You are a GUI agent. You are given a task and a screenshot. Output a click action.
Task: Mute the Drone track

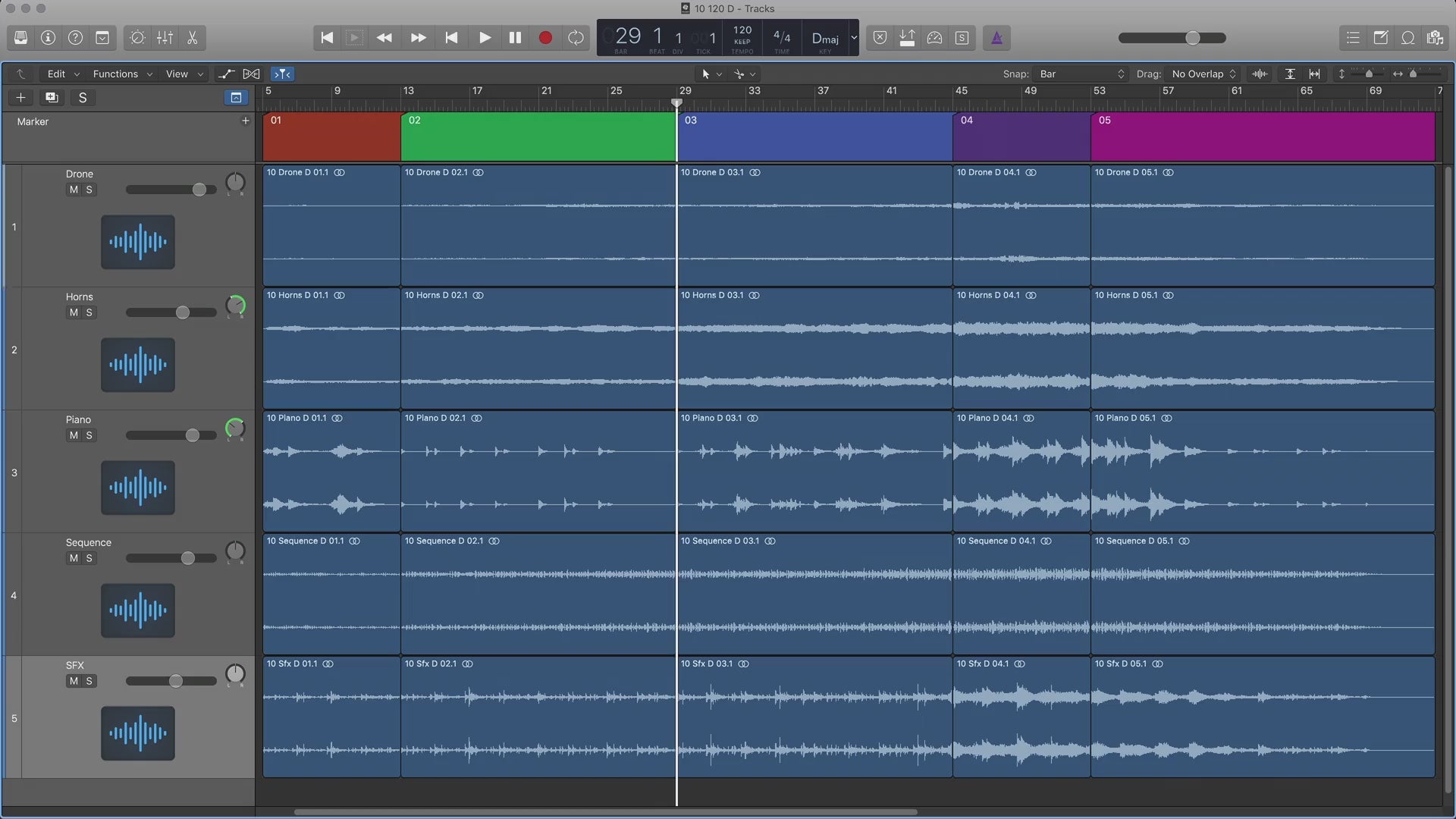click(x=74, y=190)
